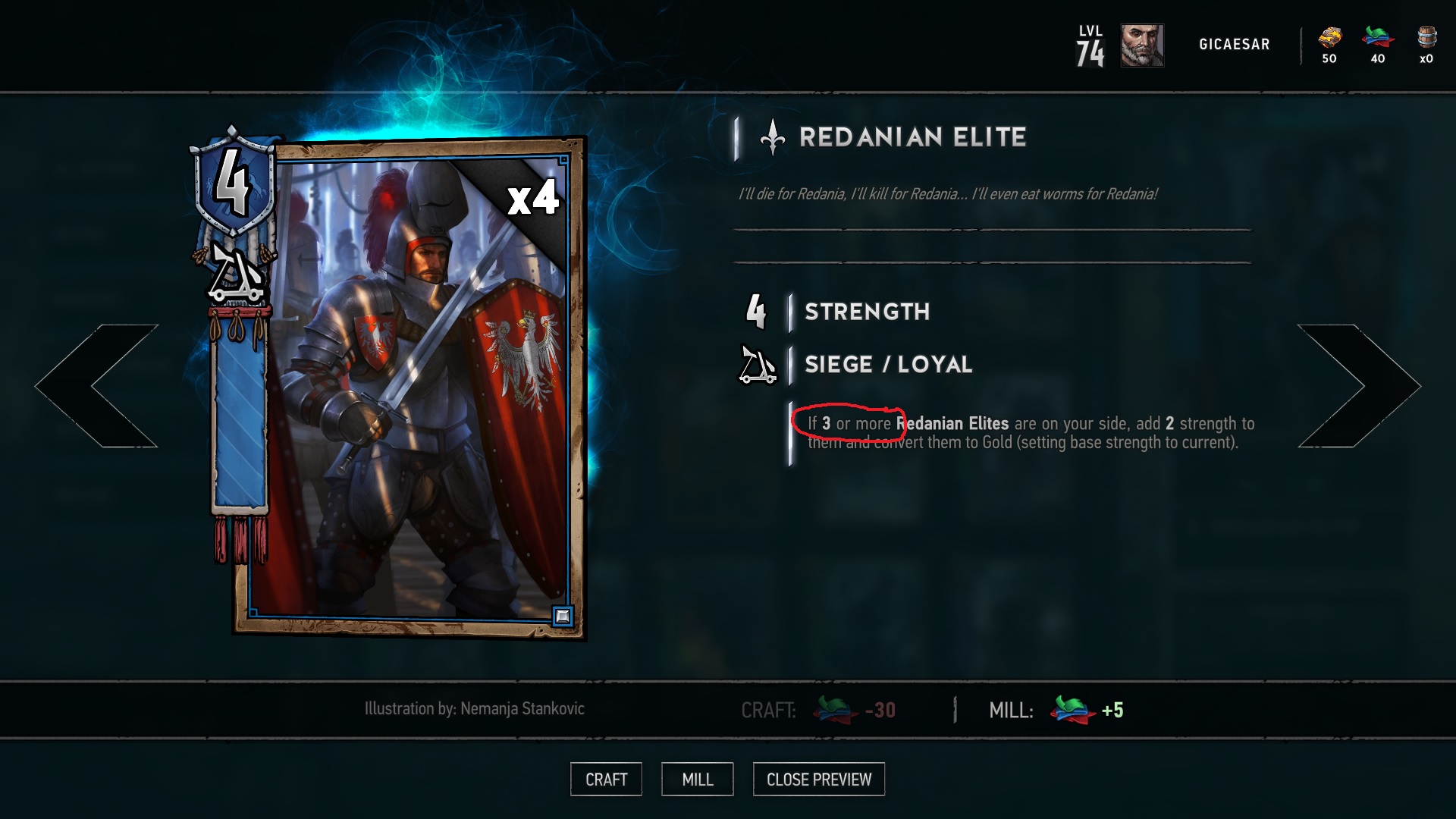Click the small square icon on card corner
1456x819 pixels.
pos(562,616)
